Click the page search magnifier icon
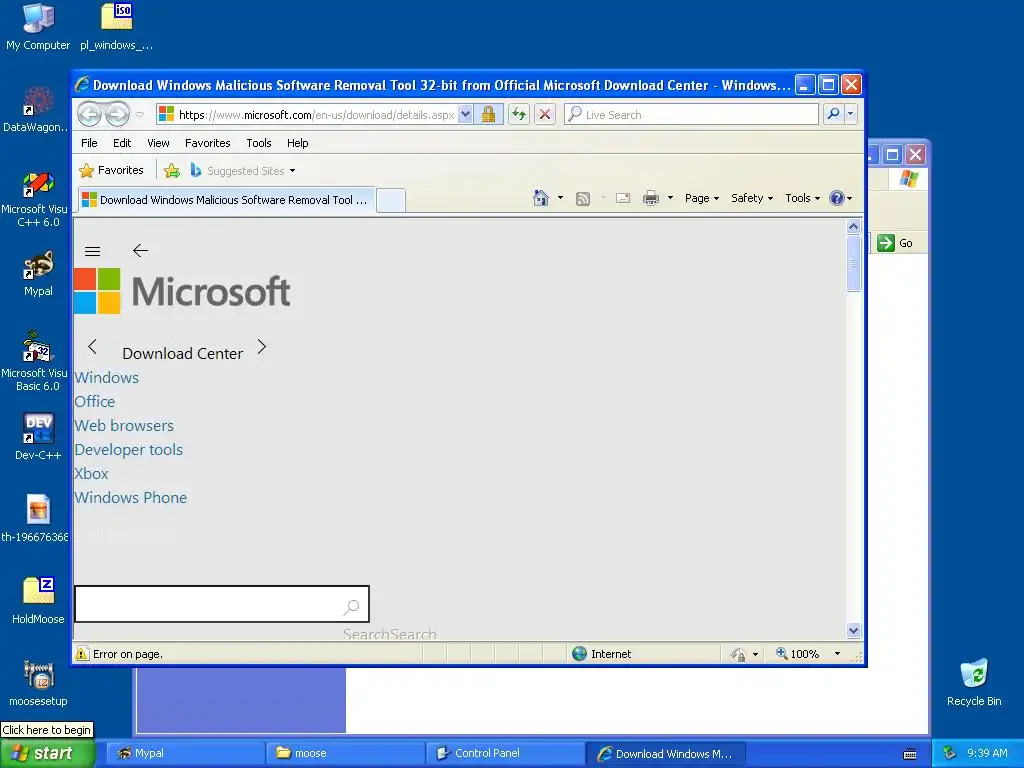Image resolution: width=1024 pixels, height=768 pixels. click(x=351, y=607)
